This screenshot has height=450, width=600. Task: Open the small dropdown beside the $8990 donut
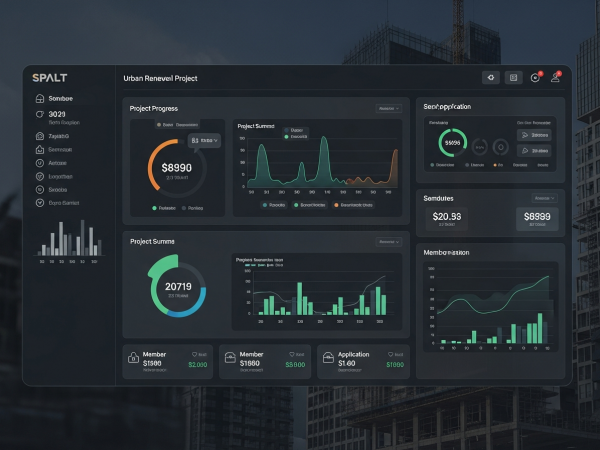(x=204, y=141)
